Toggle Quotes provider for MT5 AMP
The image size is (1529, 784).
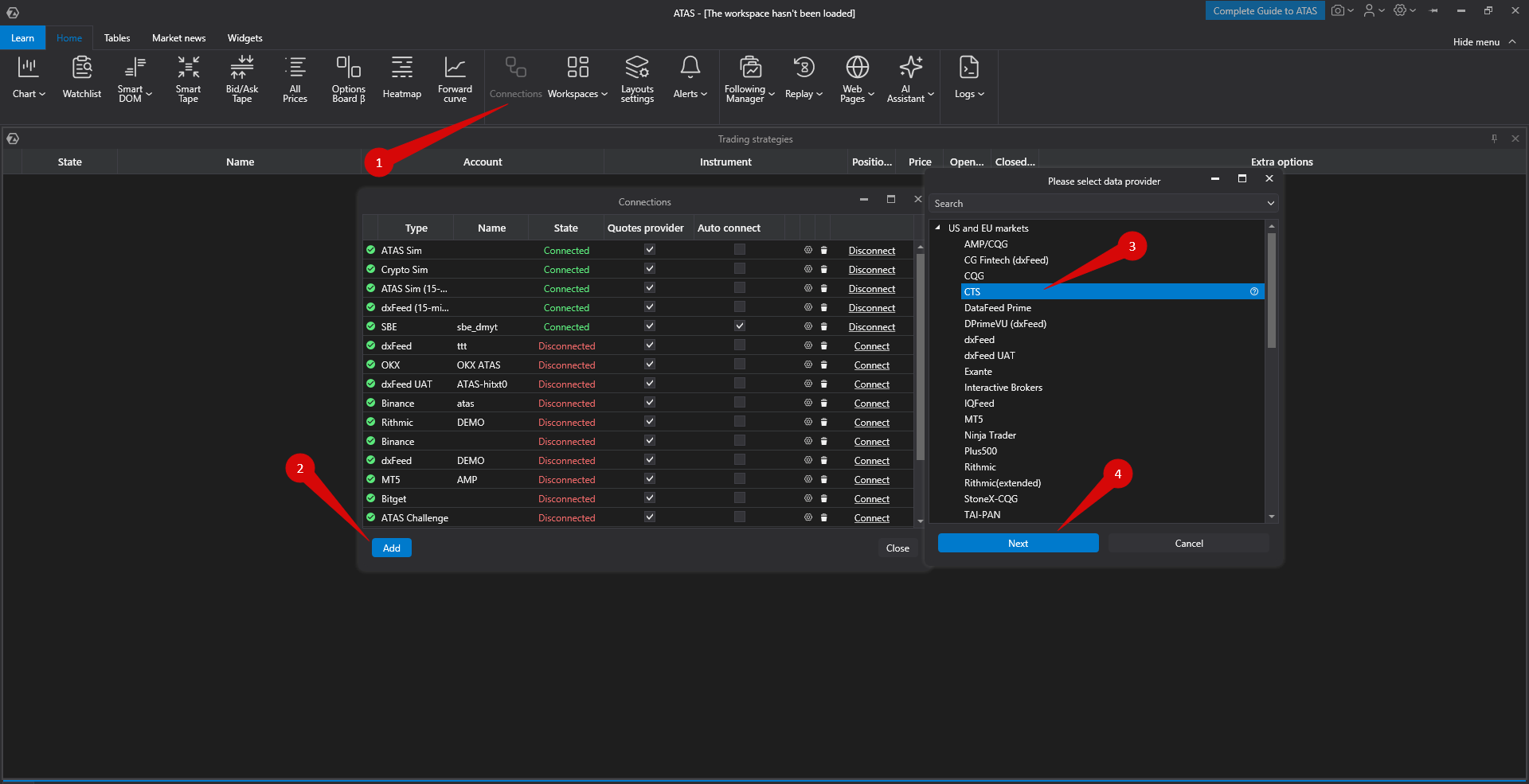click(x=650, y=478)
